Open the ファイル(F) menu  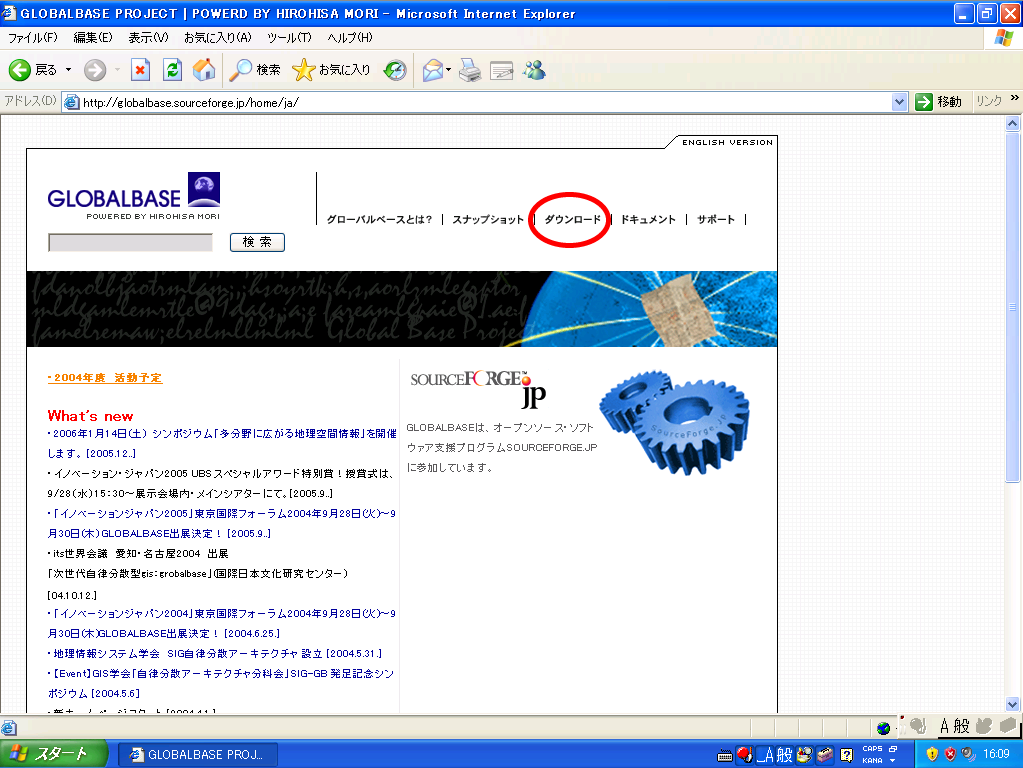(33, 38)
